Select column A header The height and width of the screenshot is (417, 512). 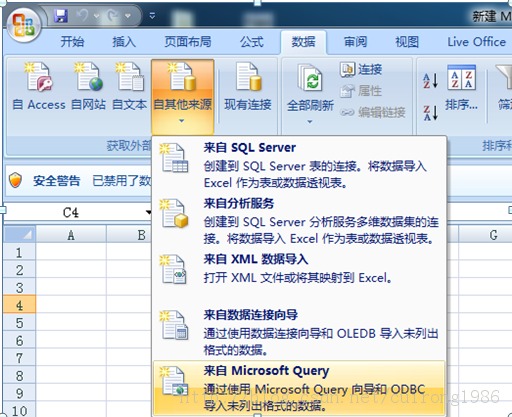tap(71, 235)
